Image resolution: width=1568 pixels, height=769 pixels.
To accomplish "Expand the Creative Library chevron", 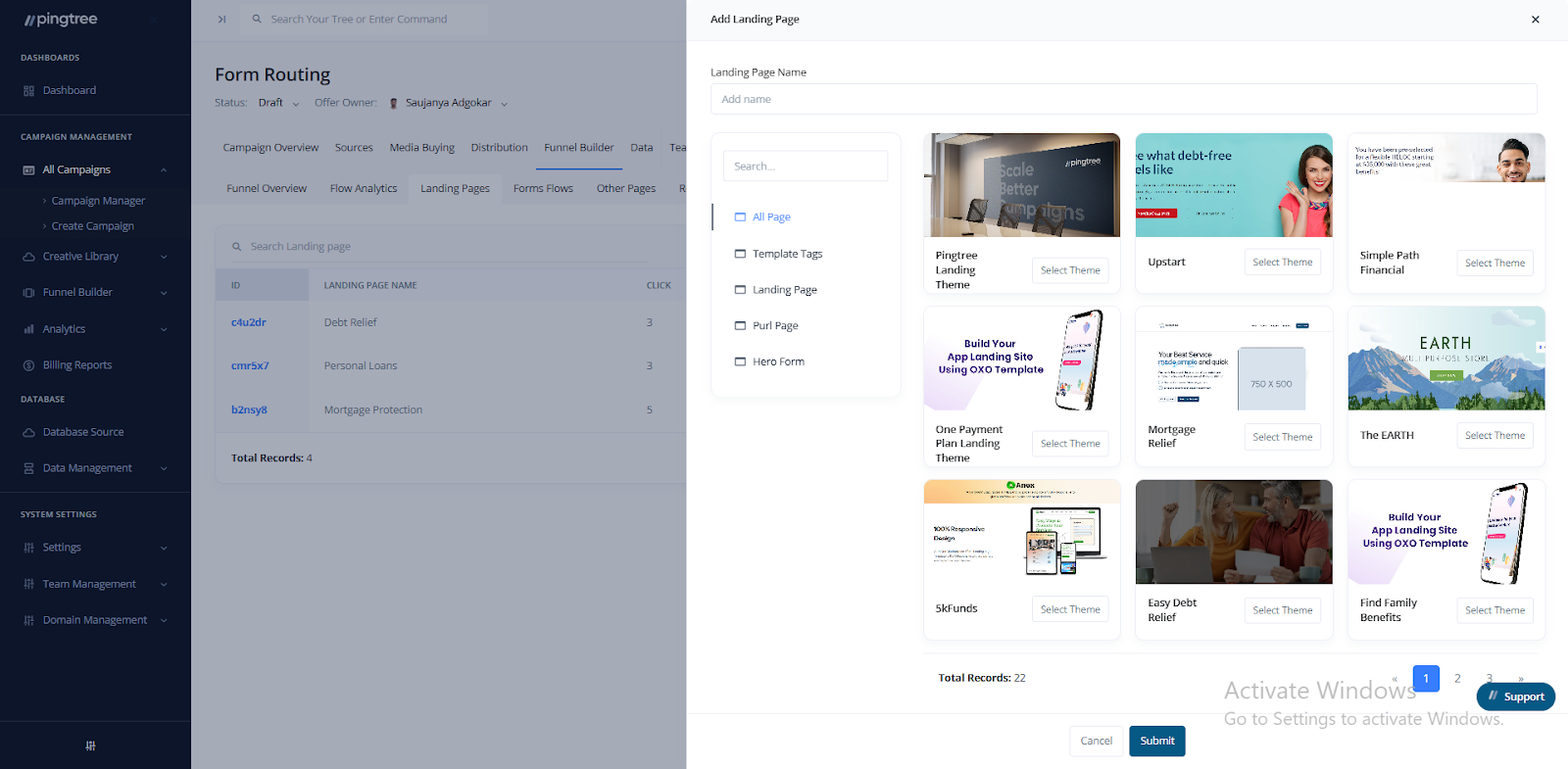I will tap(164, 257).
